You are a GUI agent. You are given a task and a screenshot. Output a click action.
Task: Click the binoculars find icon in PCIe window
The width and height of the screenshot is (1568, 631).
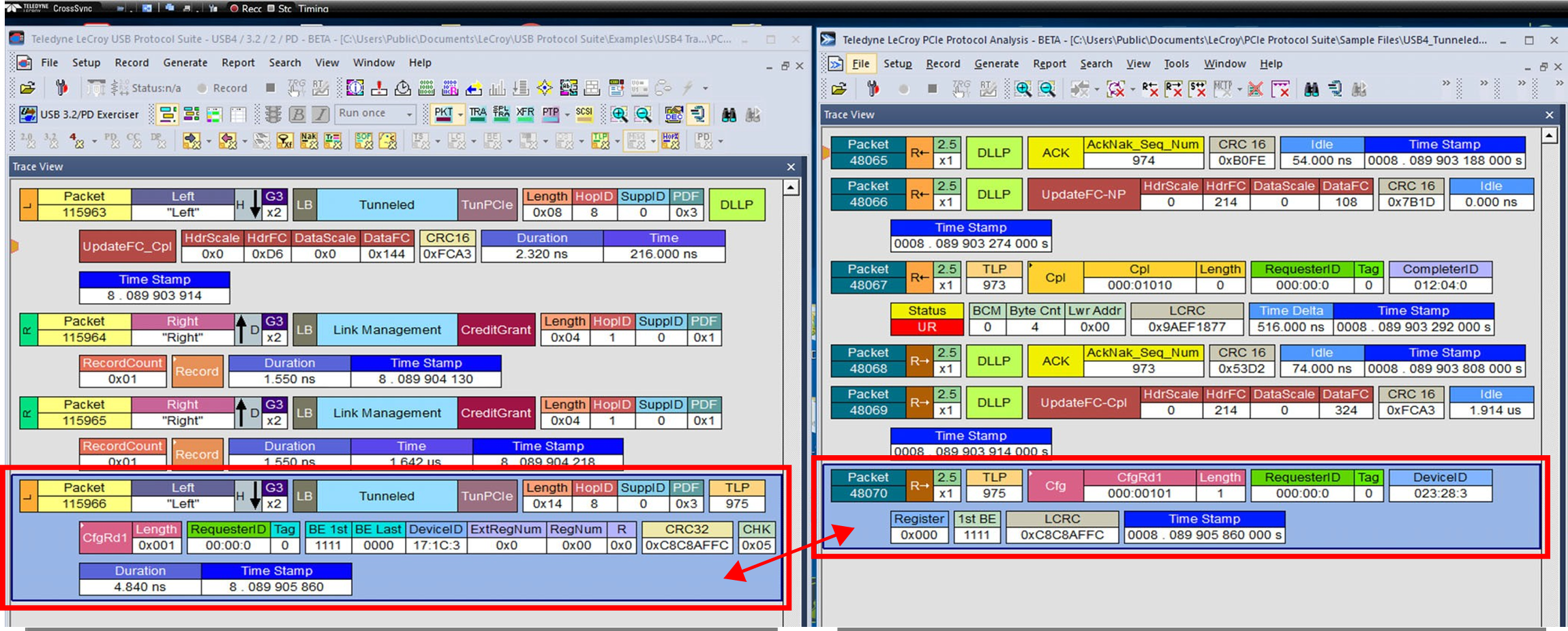coord(1311,89)
